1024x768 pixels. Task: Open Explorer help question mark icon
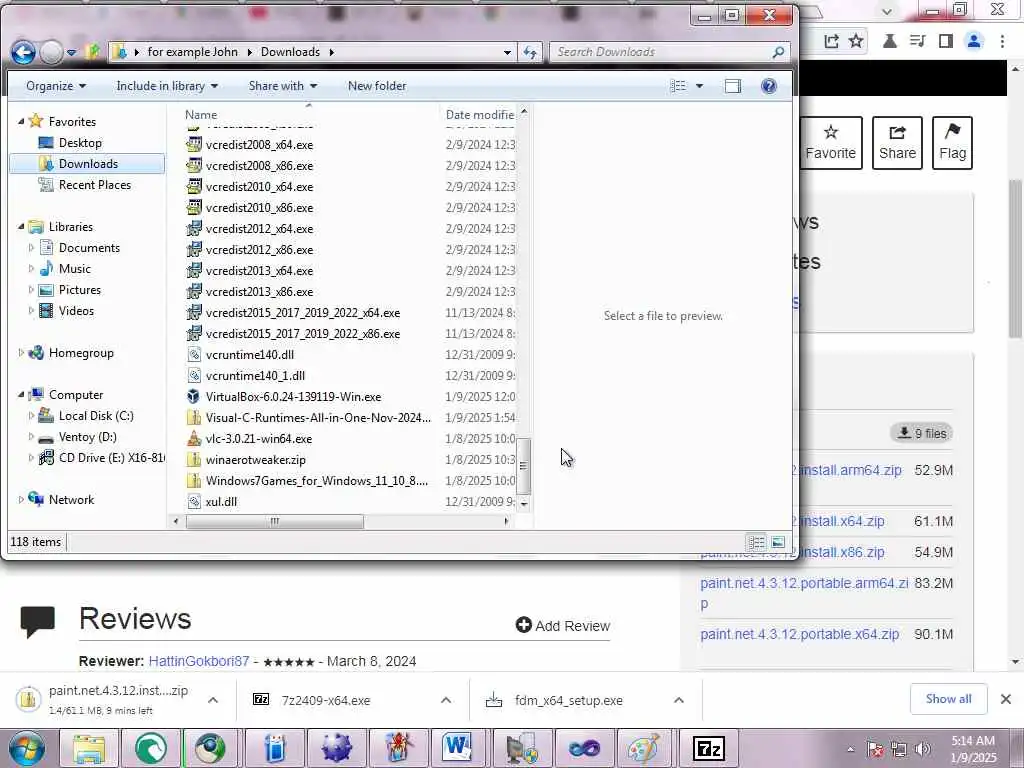(769, 86)
